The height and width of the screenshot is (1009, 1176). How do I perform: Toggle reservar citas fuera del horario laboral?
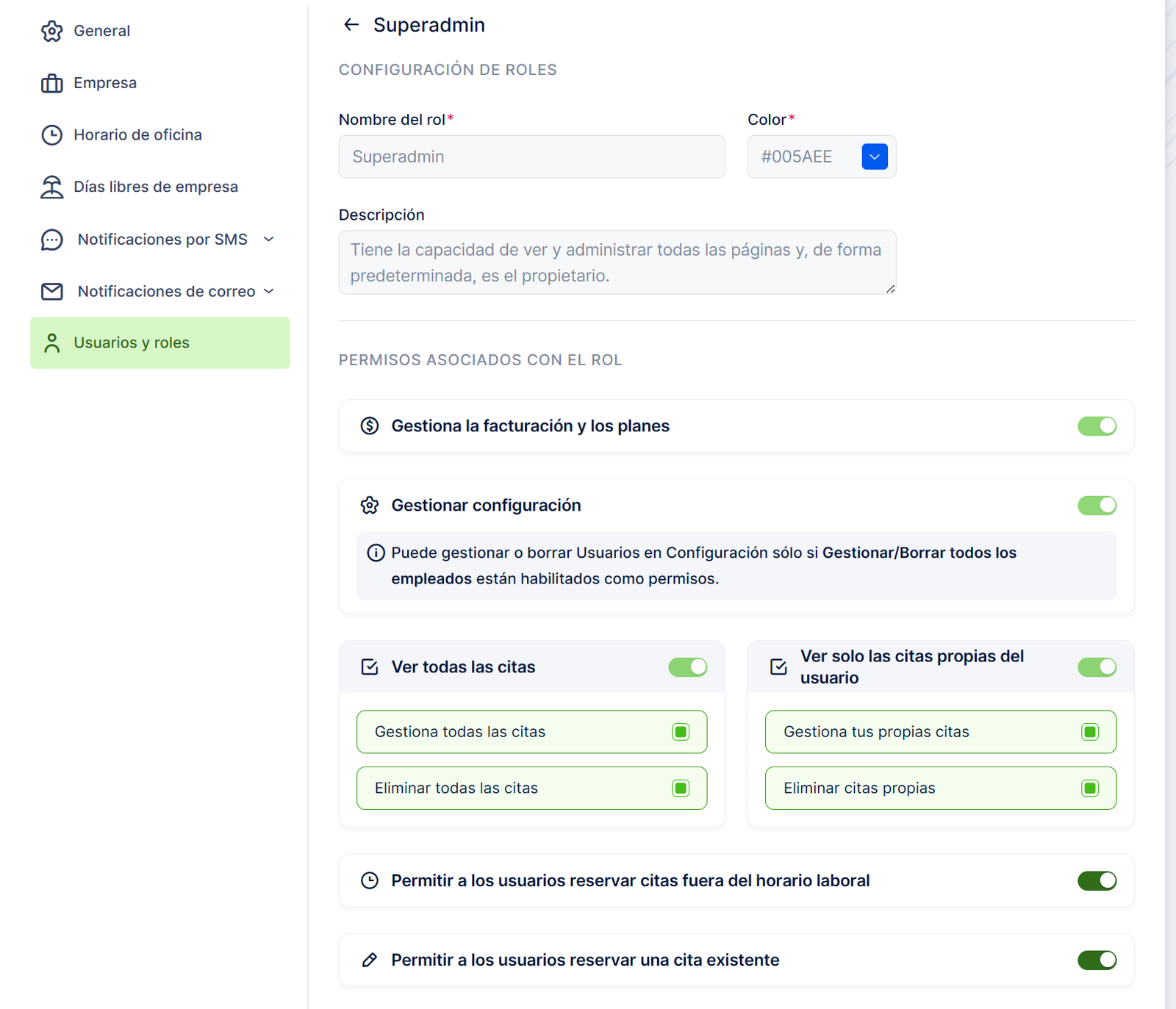1097,880
